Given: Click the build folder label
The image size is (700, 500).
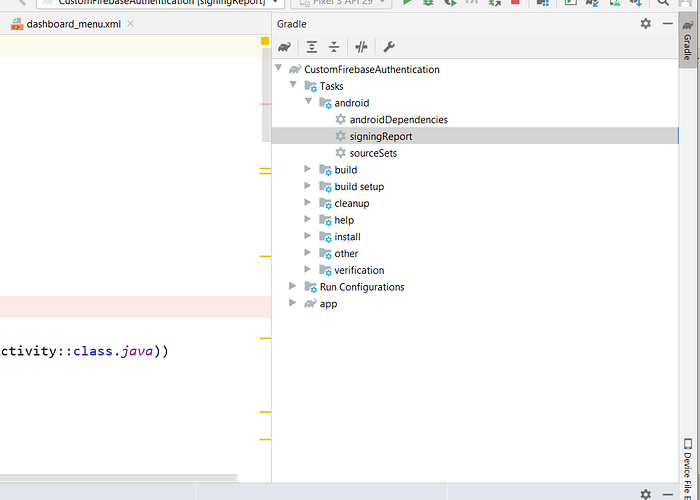Looking at the screenshot, I should 346,170.
